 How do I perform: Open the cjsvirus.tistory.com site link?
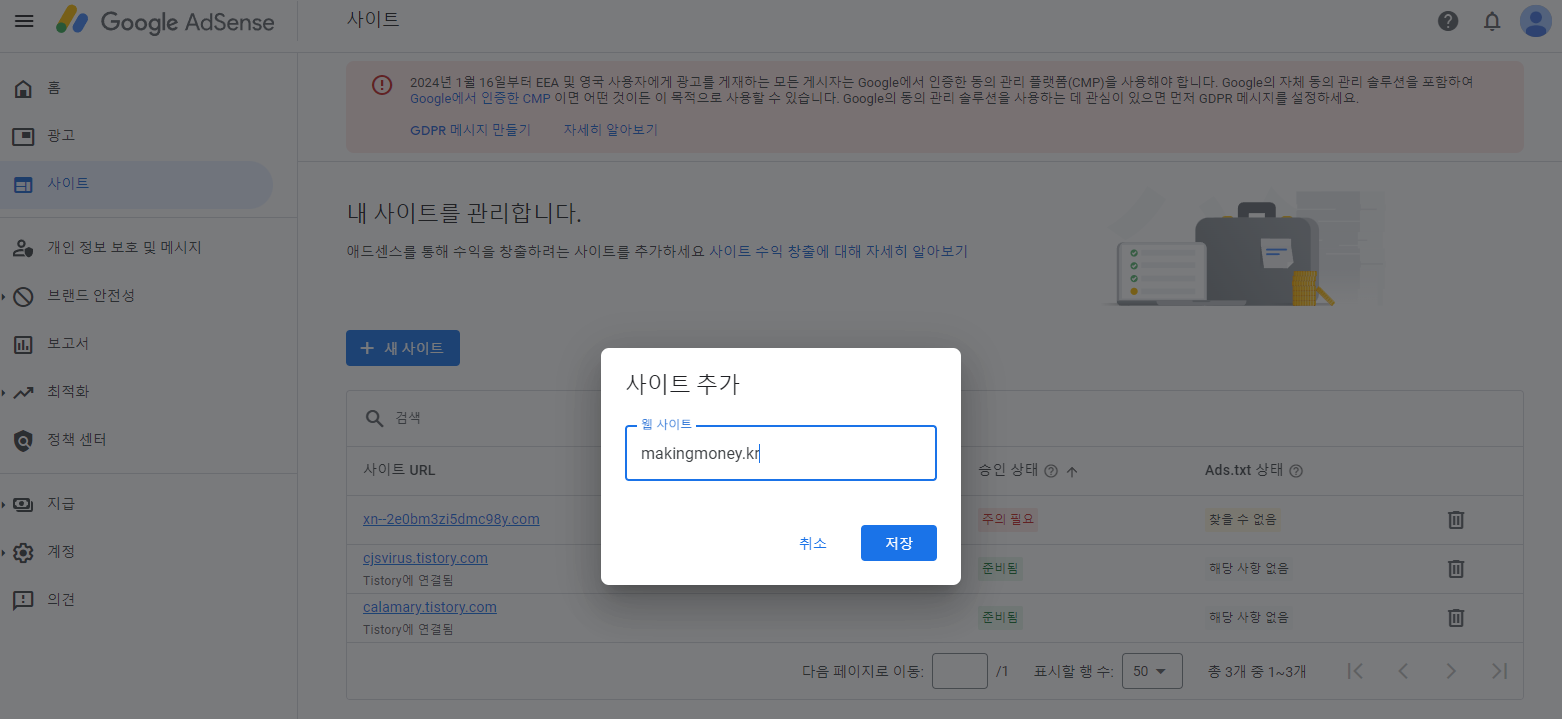coord(426,557)
